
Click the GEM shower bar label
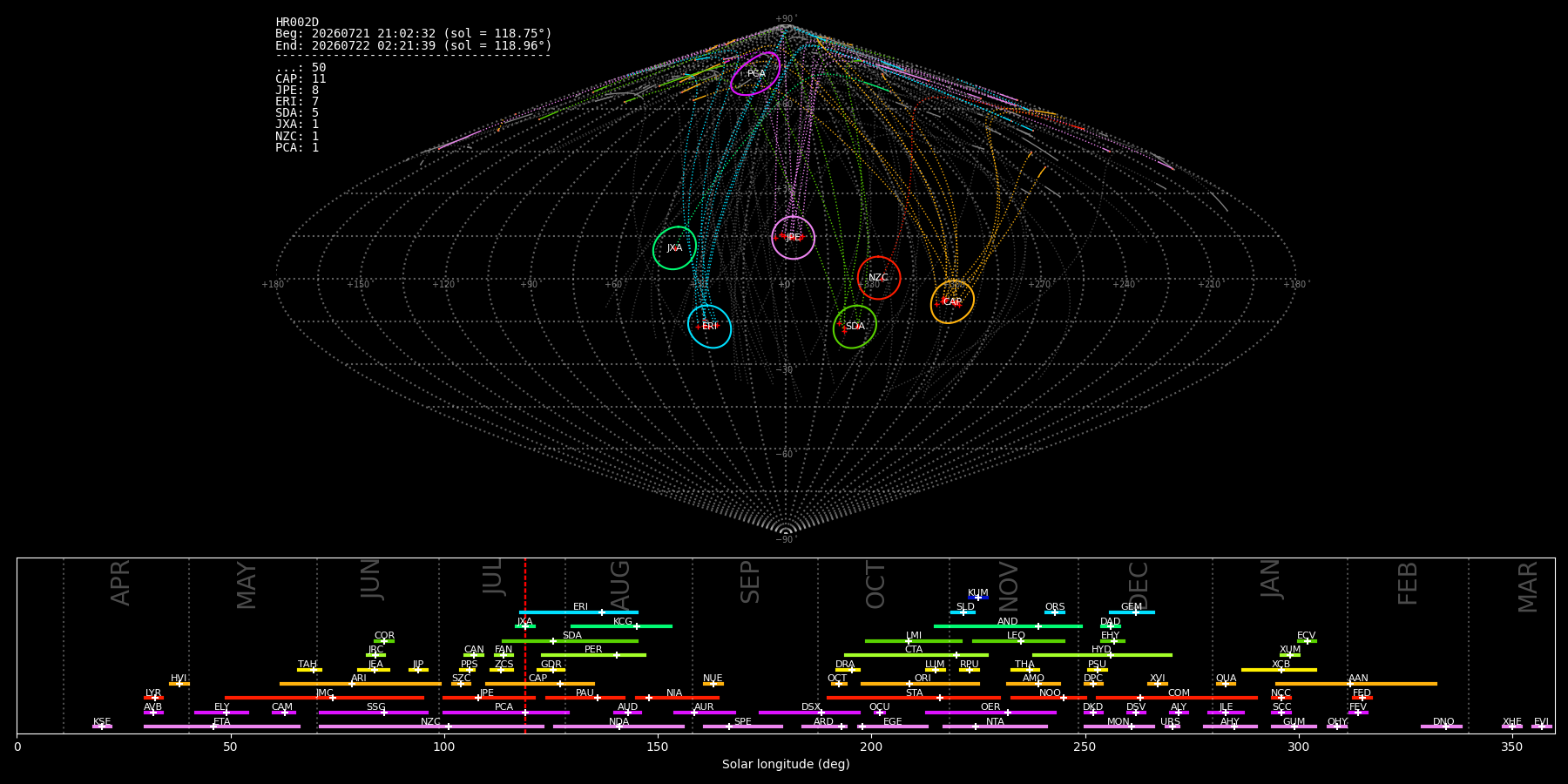click(1131, 607)
